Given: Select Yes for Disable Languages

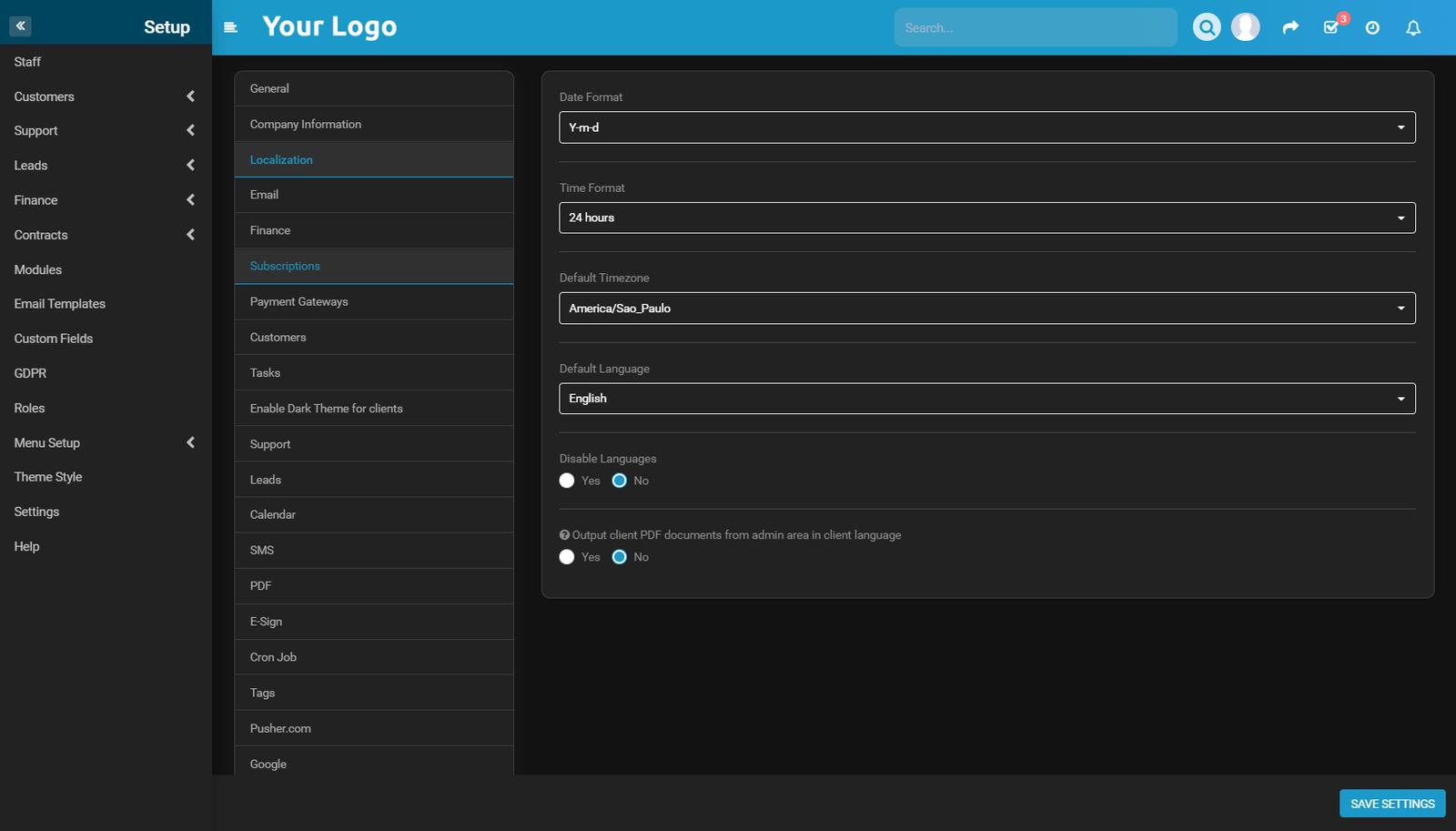Looking at the screenshot, I should point(567,480).
